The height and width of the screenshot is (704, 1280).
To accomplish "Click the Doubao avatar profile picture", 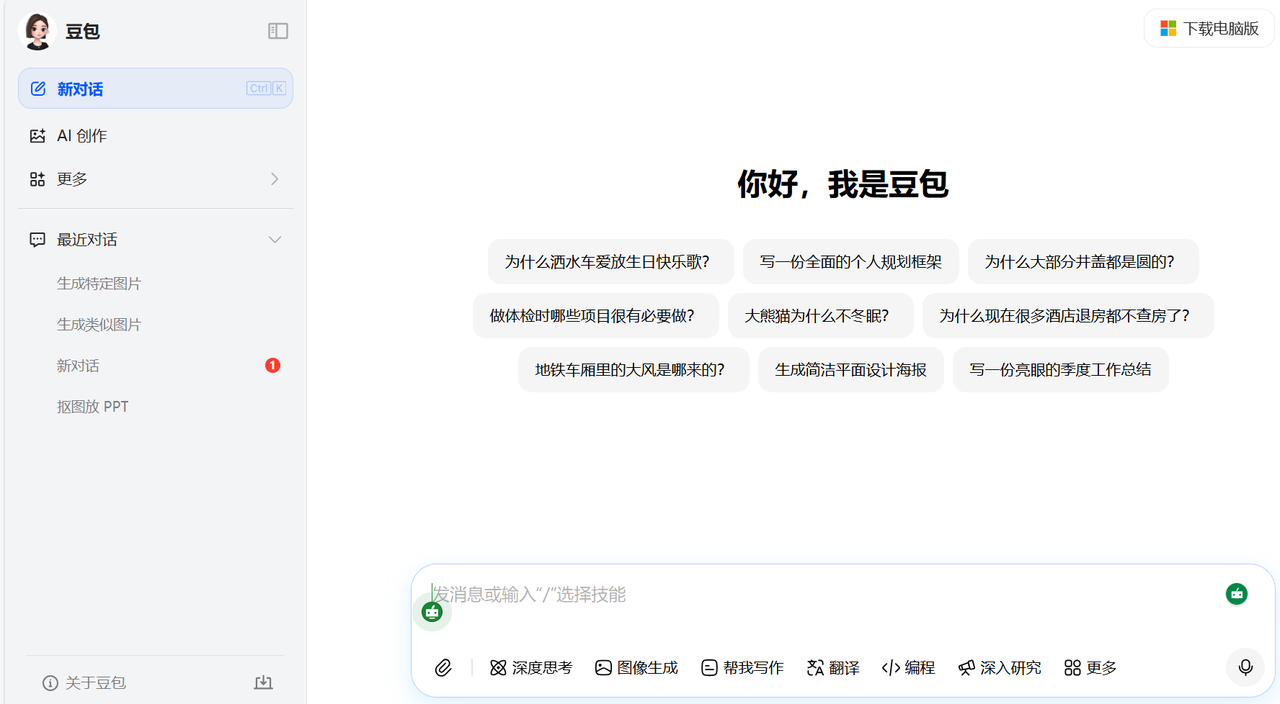I will (37, 31).
